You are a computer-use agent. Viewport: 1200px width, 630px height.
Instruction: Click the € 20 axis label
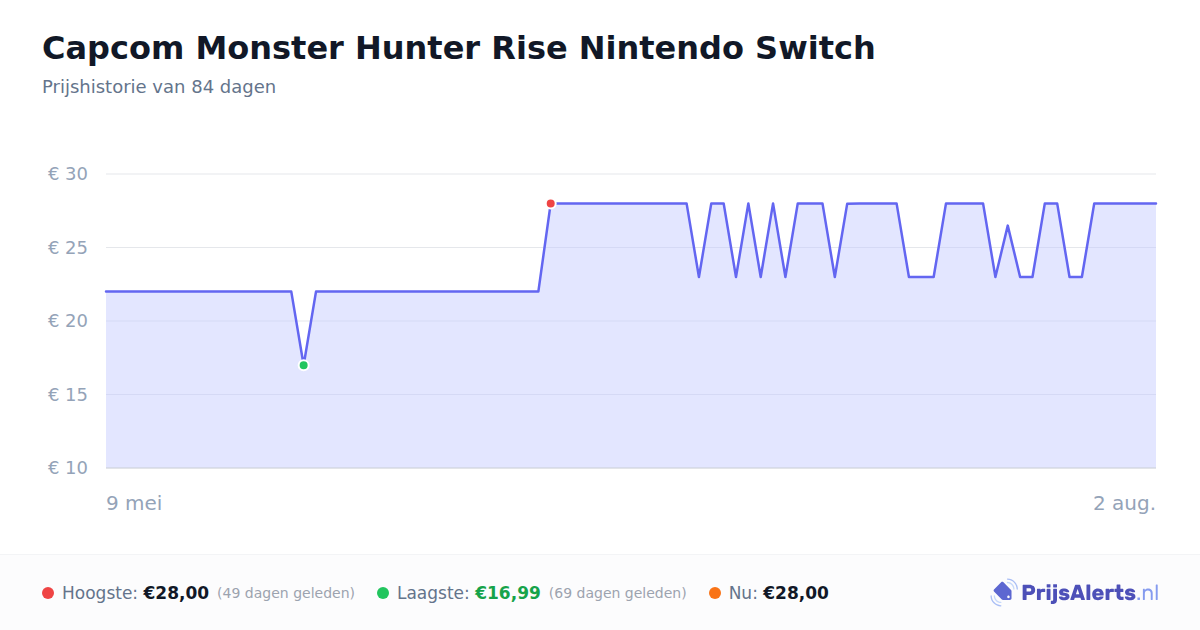68,321
